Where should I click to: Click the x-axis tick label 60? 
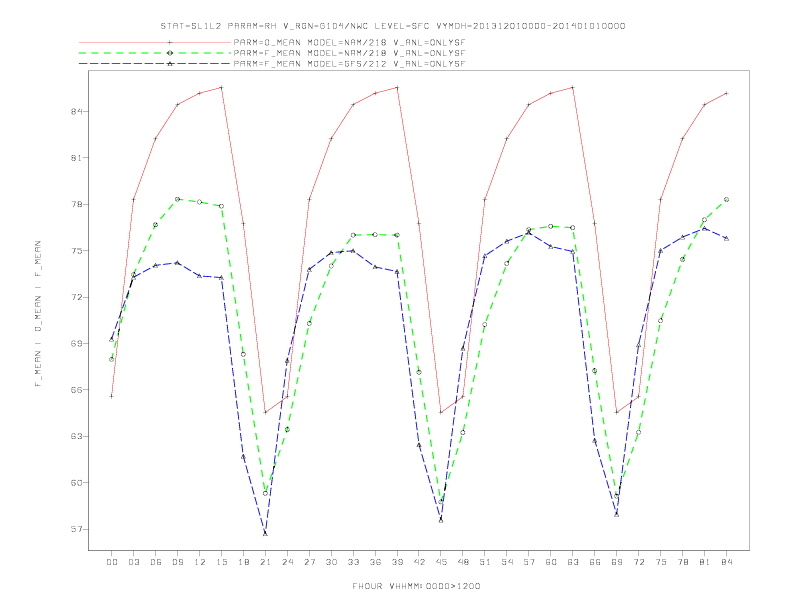click(x=551, y=562)
